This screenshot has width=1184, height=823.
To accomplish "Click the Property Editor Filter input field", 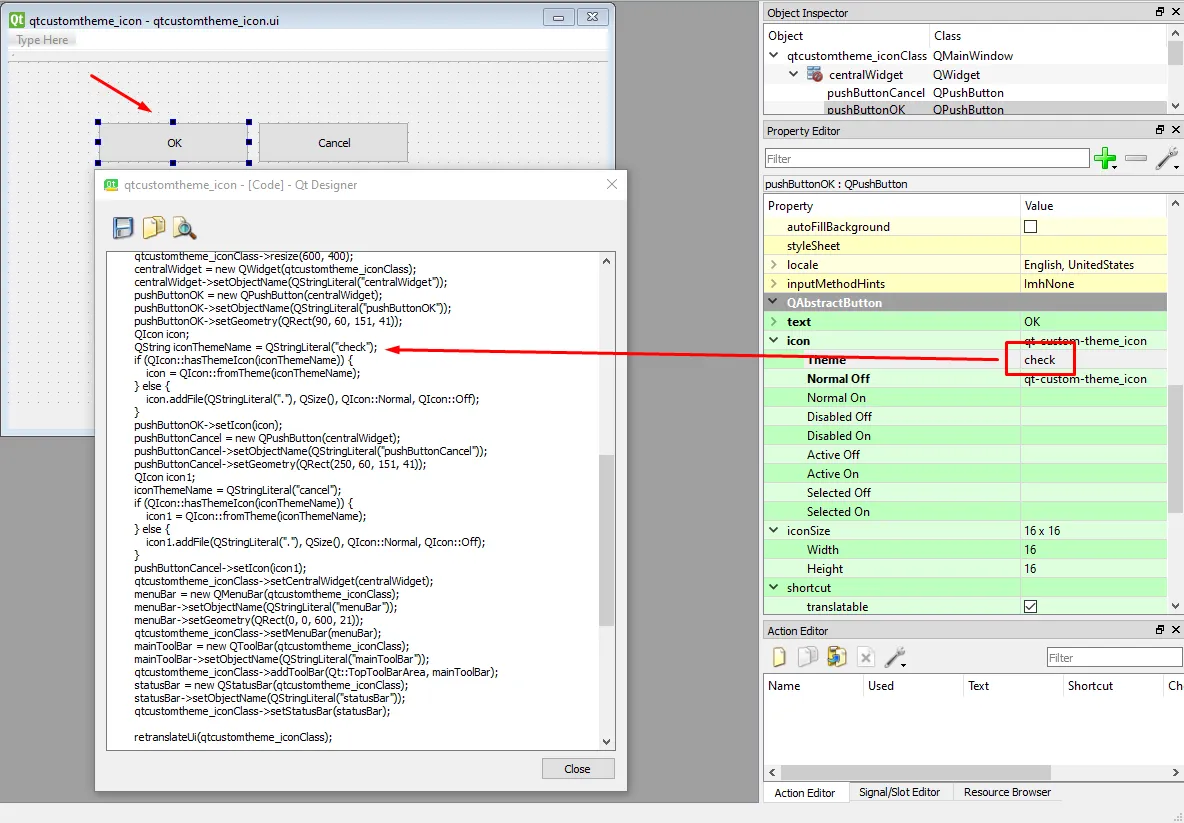I will click(x=927, y=159).
